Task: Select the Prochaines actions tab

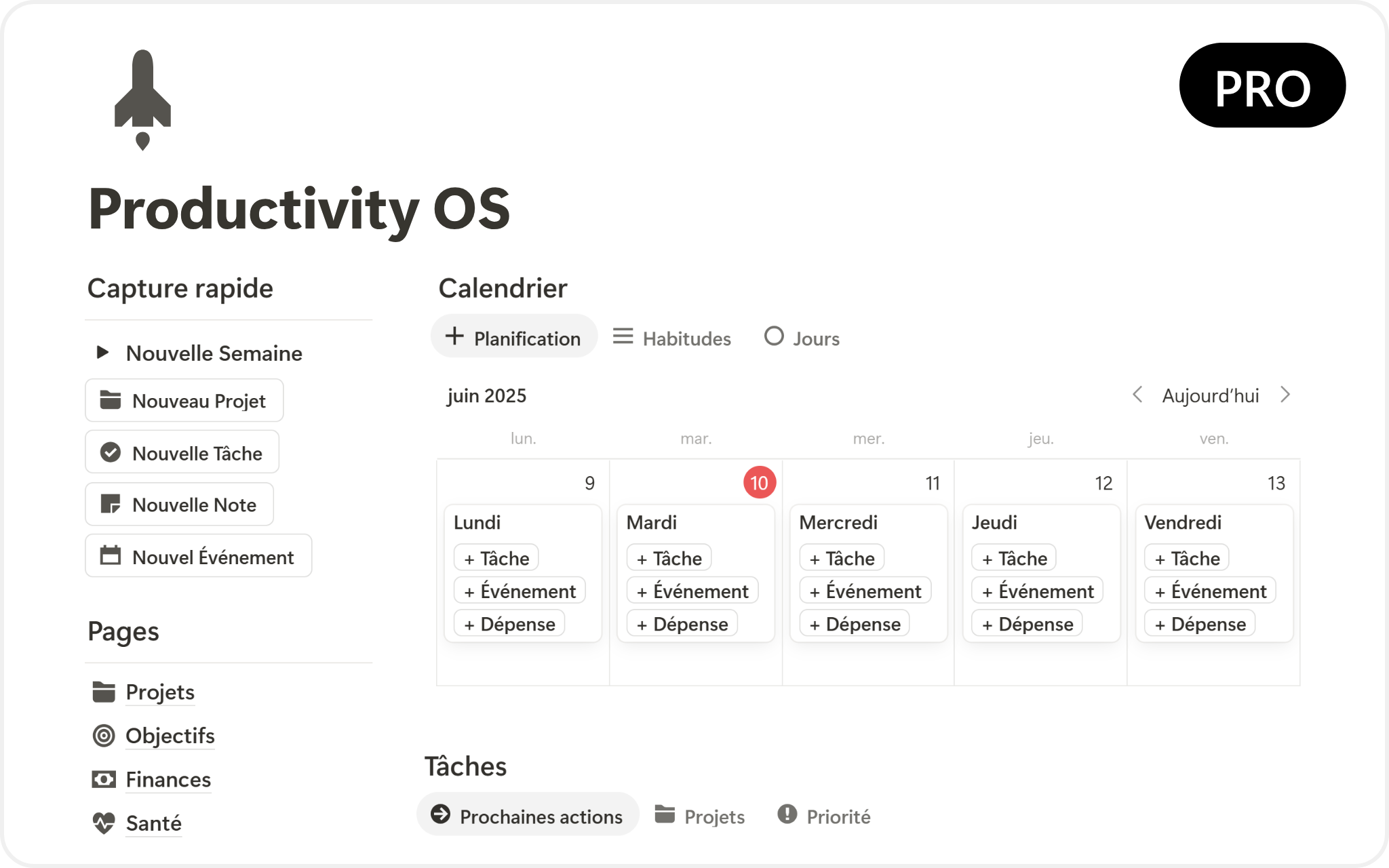Action: [x=528, y=816]
